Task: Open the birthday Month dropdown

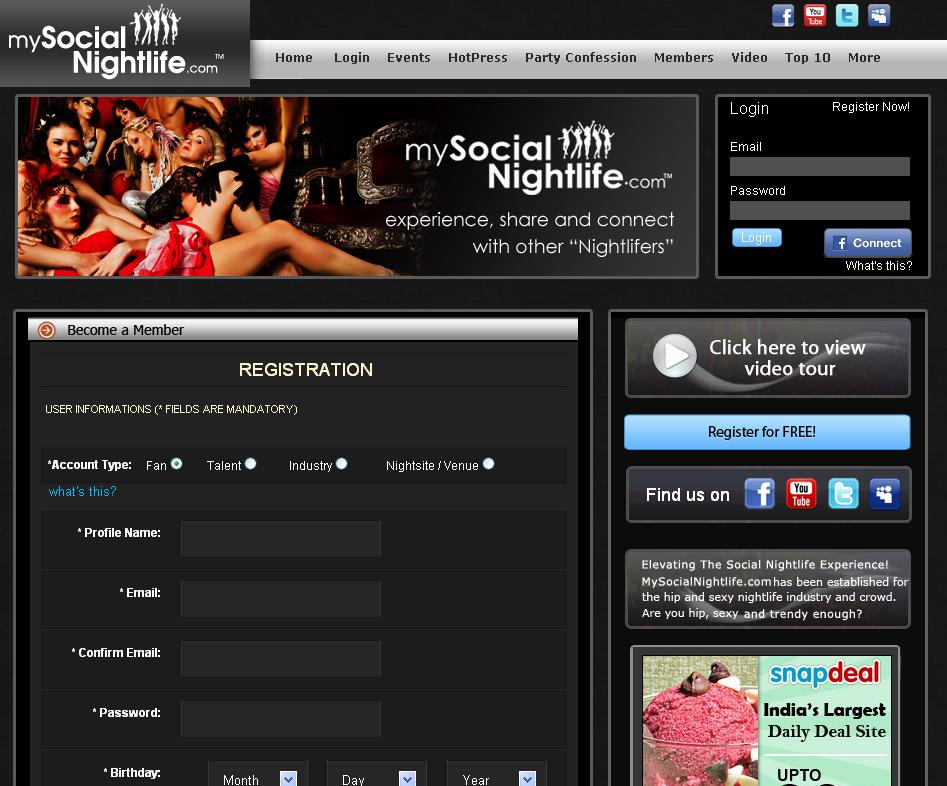Action: (258, 779)
